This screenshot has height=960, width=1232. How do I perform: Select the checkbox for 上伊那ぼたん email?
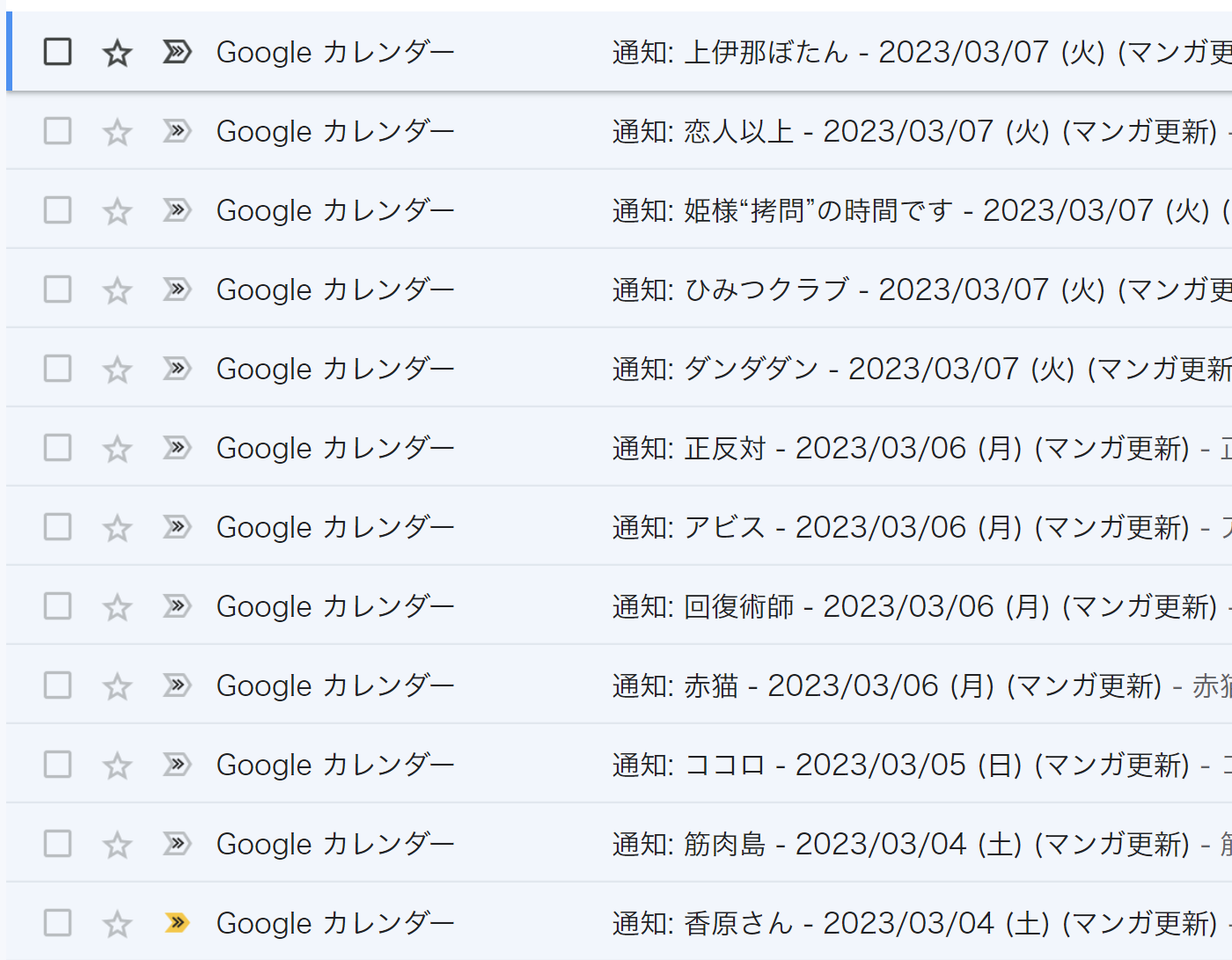tap(58, 52)
